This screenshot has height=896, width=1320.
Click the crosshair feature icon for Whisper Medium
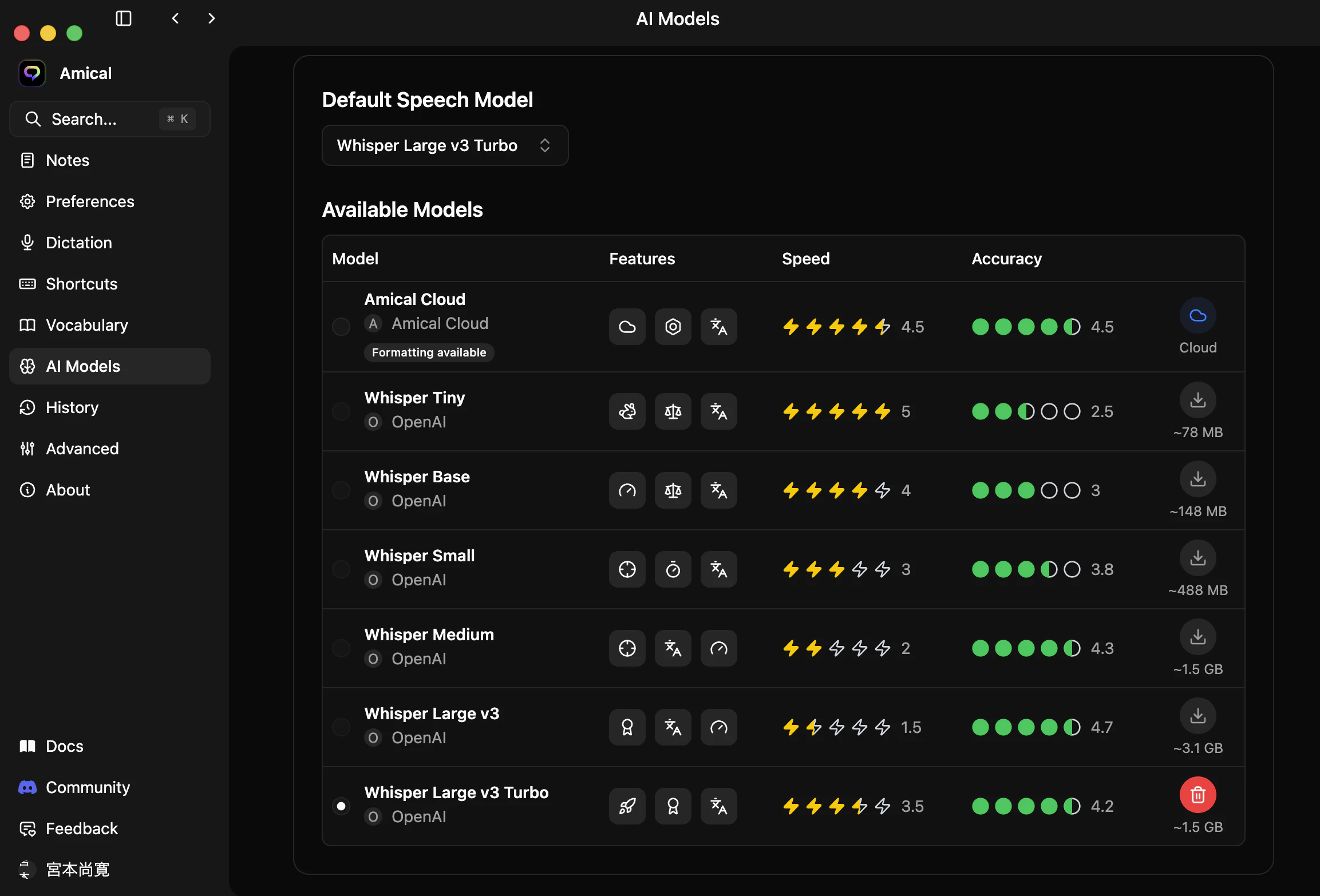pos(627,648)
